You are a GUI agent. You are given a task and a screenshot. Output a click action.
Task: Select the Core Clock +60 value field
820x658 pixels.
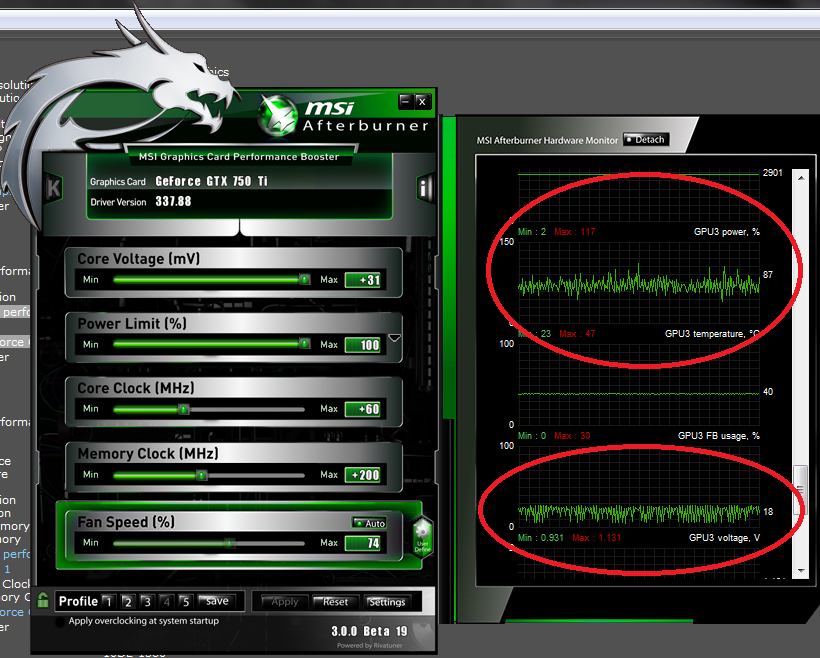(365, 409)
